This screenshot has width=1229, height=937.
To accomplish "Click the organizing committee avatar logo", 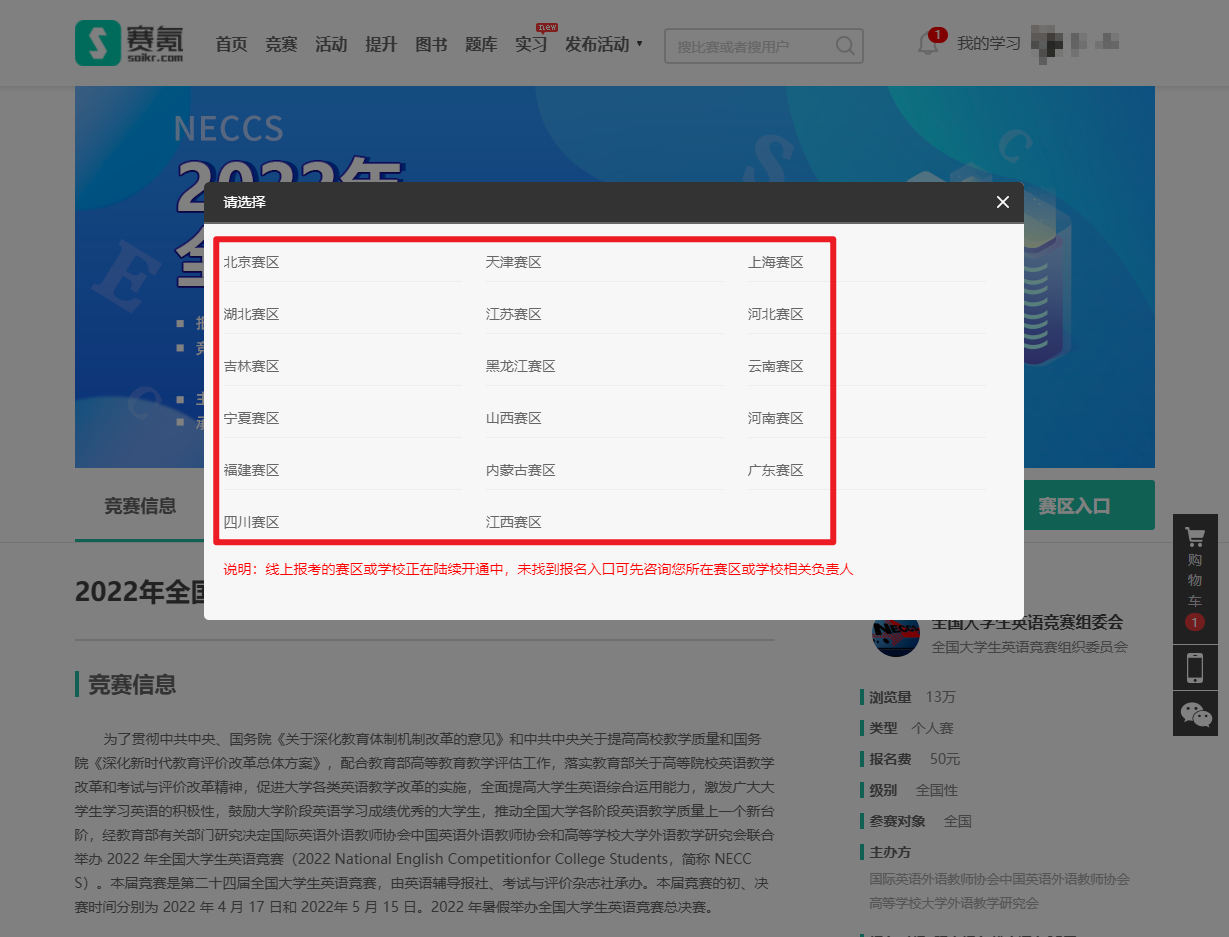I will tap(895, 633).
